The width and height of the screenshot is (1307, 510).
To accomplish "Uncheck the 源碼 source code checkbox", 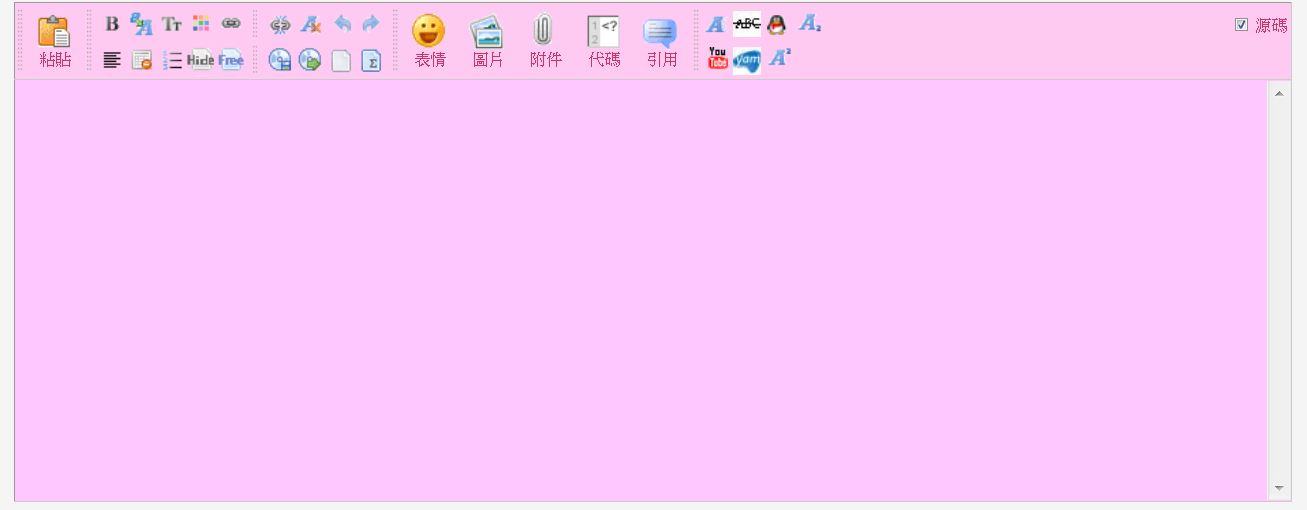I will pos(1241,25).
